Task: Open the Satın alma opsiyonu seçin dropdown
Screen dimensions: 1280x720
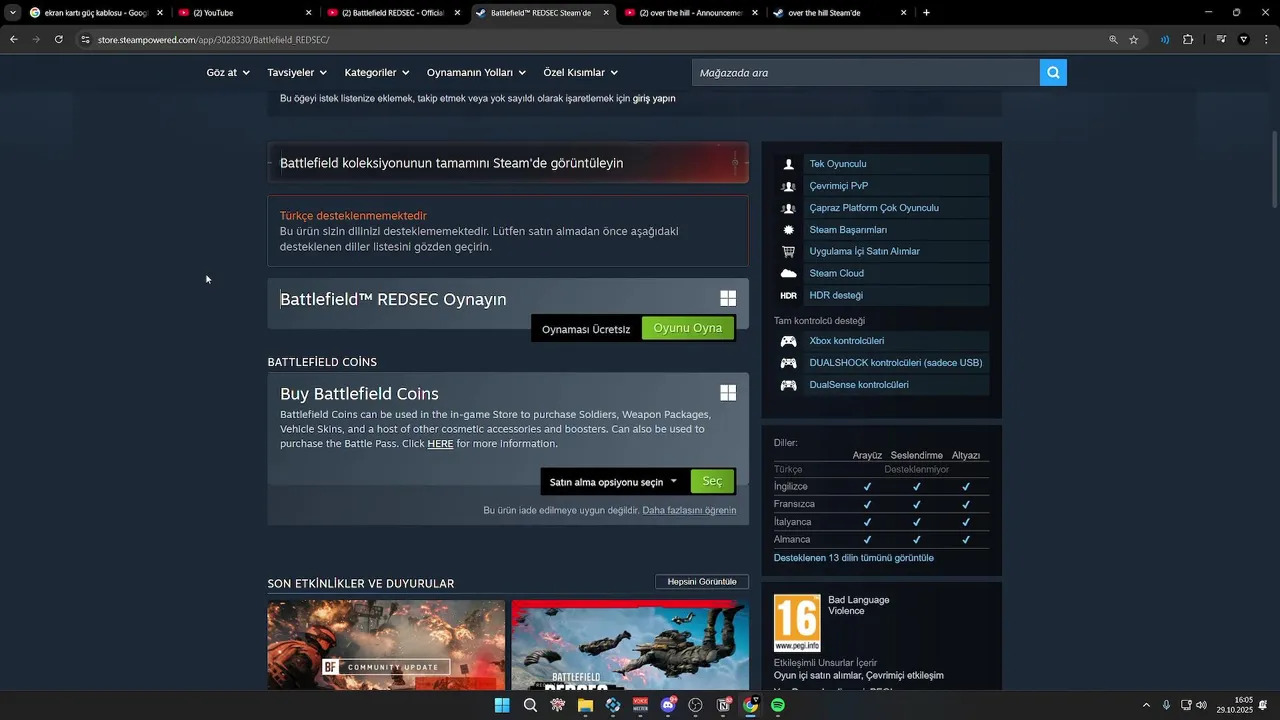Action: (613, 482)
